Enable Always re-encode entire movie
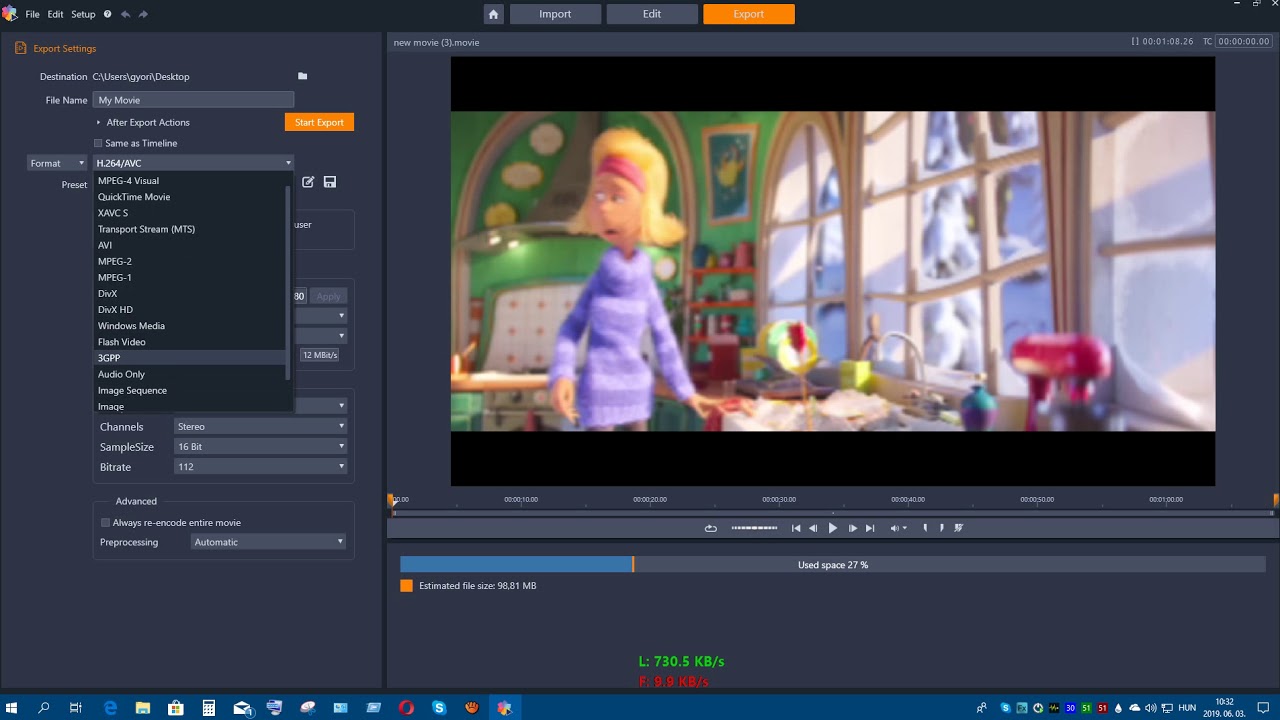 coord(105,522)
